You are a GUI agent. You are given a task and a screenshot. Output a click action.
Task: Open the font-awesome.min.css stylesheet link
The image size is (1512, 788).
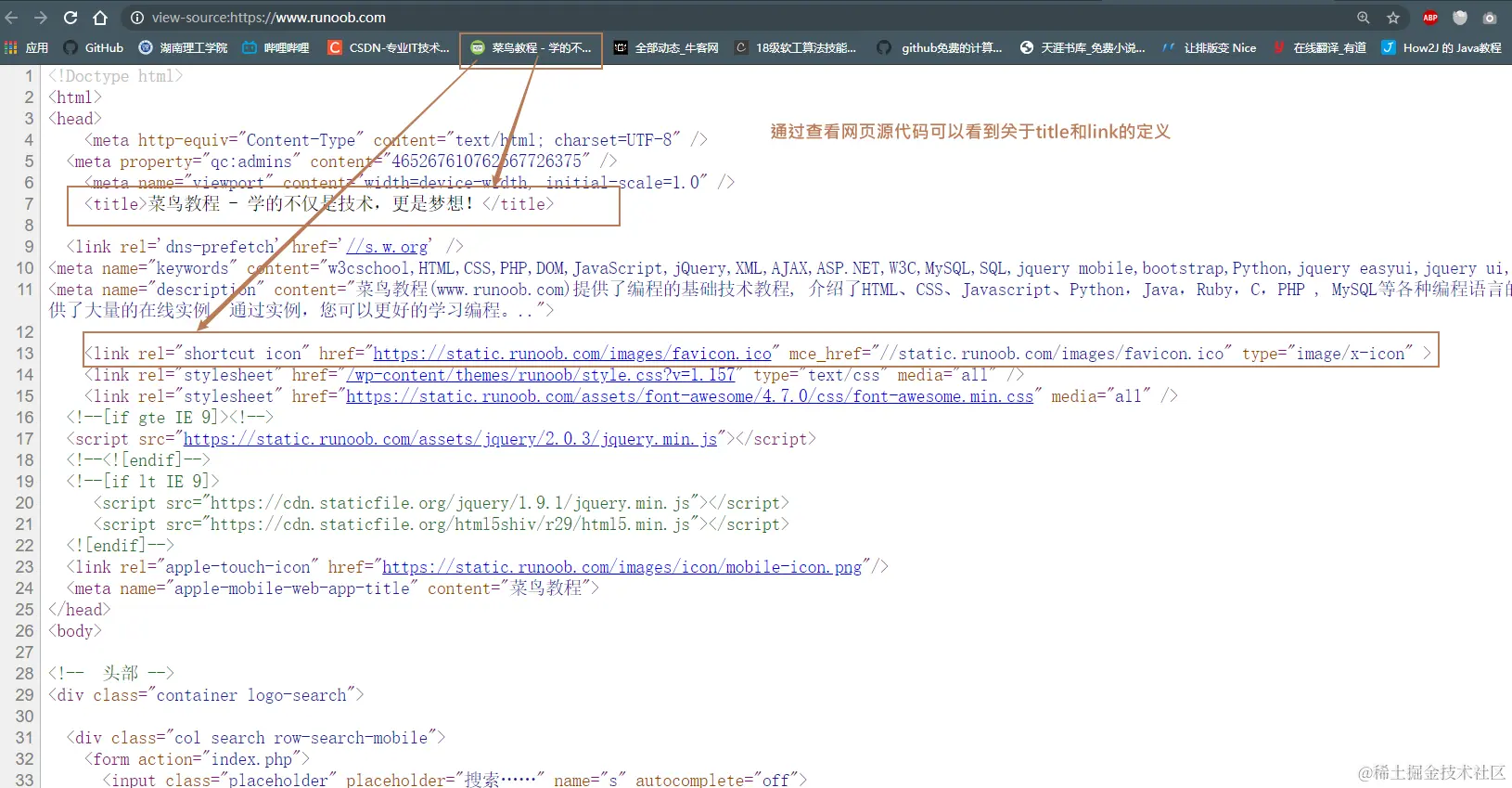(690, 396)
